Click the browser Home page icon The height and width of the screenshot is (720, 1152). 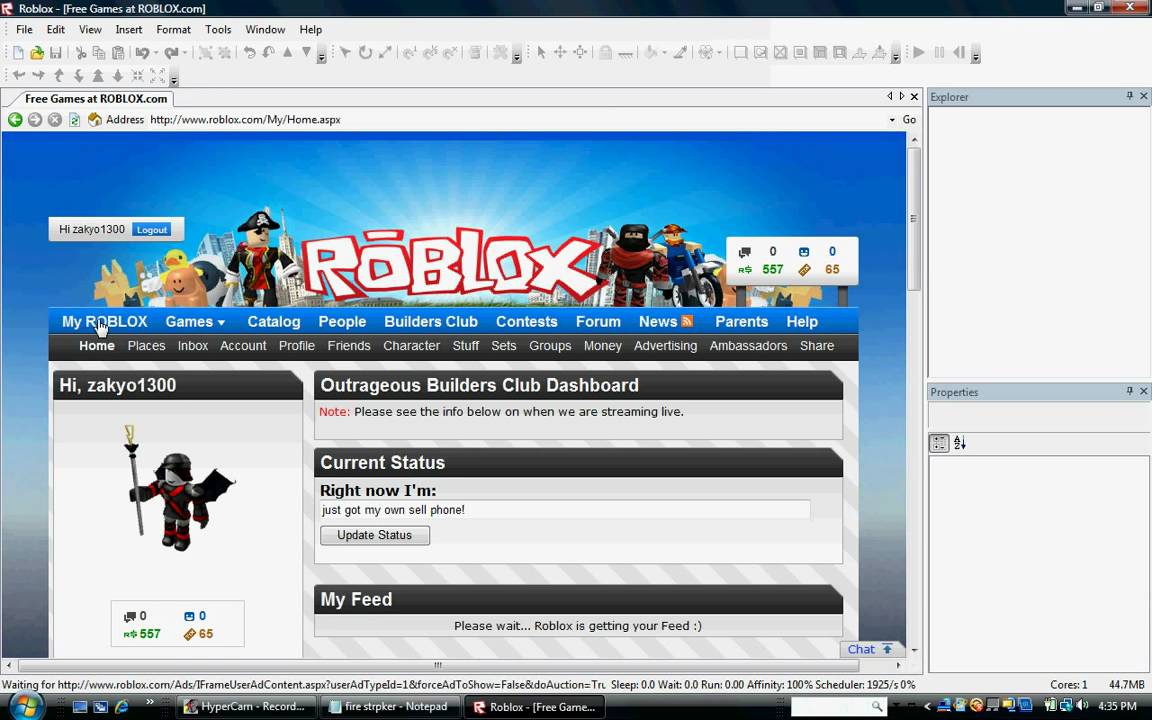click(x=95, y=120)
